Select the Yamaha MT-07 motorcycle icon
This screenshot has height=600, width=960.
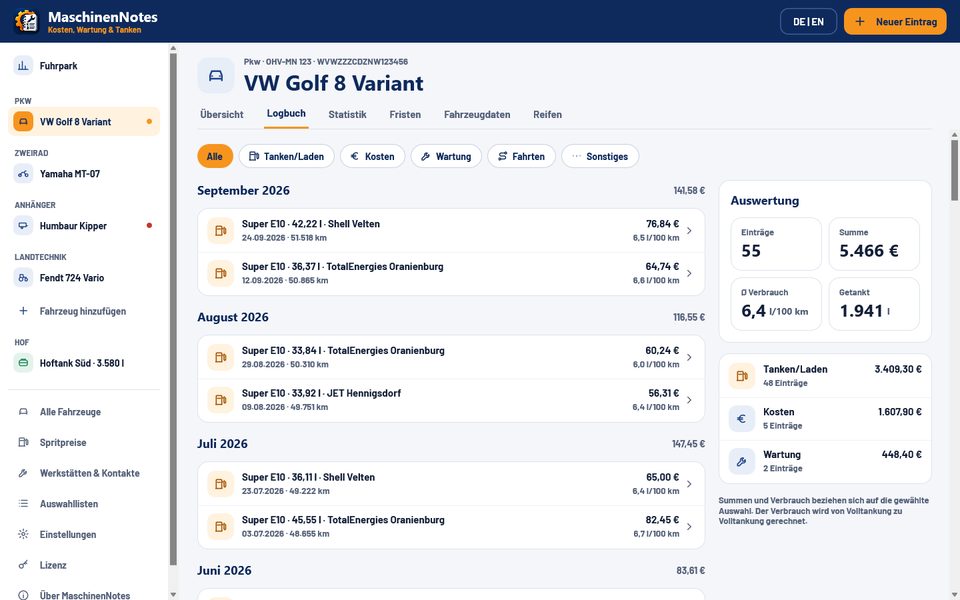click(x=23, y=174)
